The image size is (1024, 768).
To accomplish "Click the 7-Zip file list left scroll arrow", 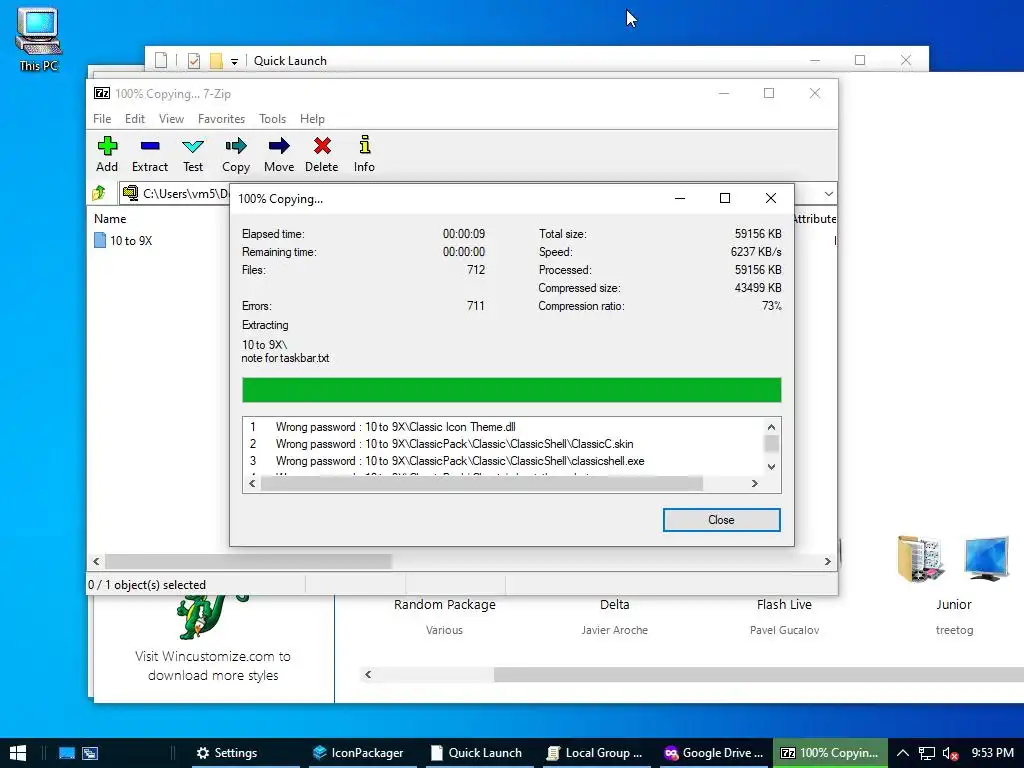I will click(96, 561).
